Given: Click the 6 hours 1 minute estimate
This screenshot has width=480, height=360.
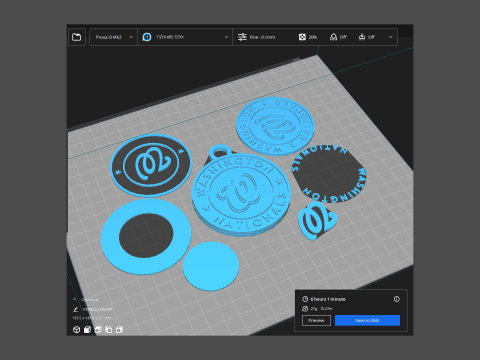Looking at the screenshot, I should [328, 299].
